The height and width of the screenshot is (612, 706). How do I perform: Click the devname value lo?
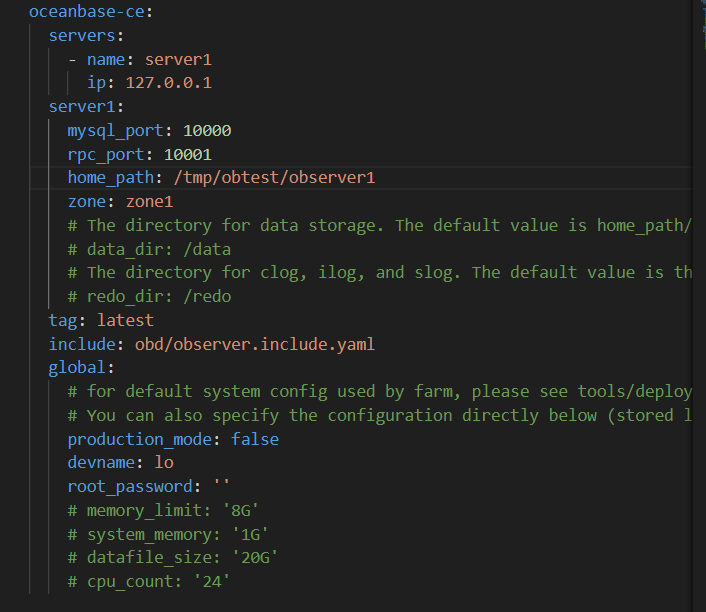[164, 463]
